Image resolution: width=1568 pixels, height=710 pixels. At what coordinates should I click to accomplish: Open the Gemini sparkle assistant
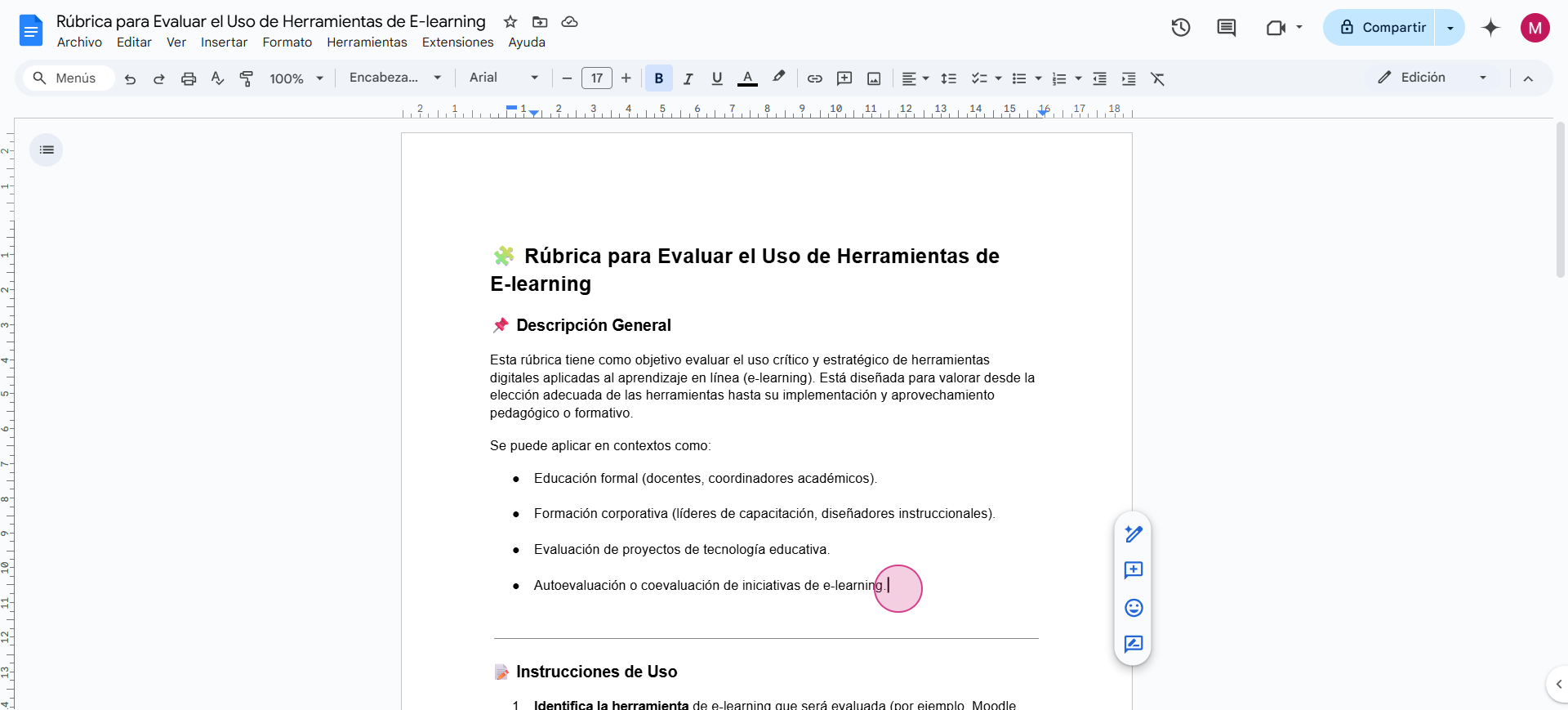[x=1491, y=28]
